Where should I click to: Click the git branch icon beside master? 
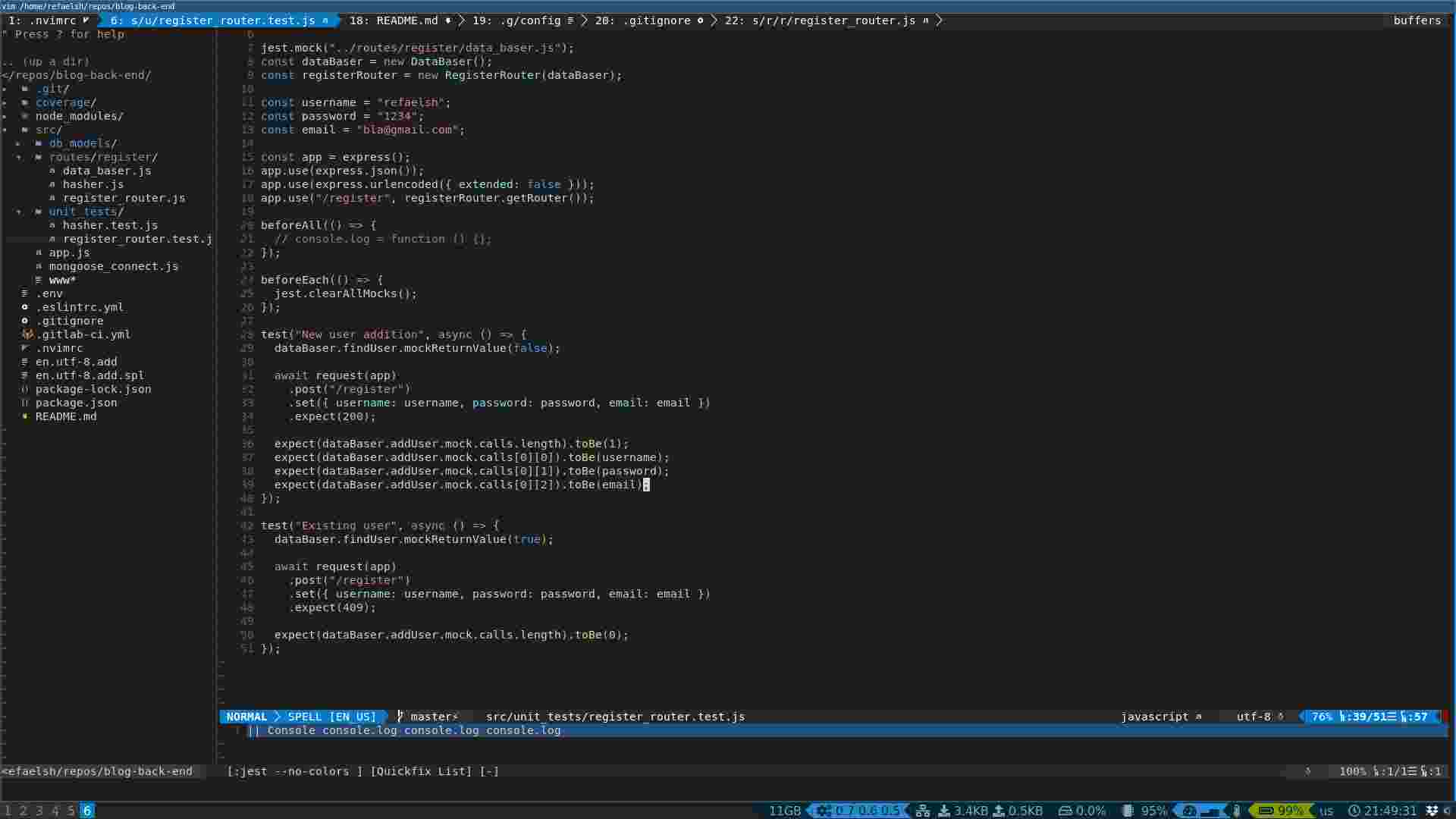coord(400,717)
